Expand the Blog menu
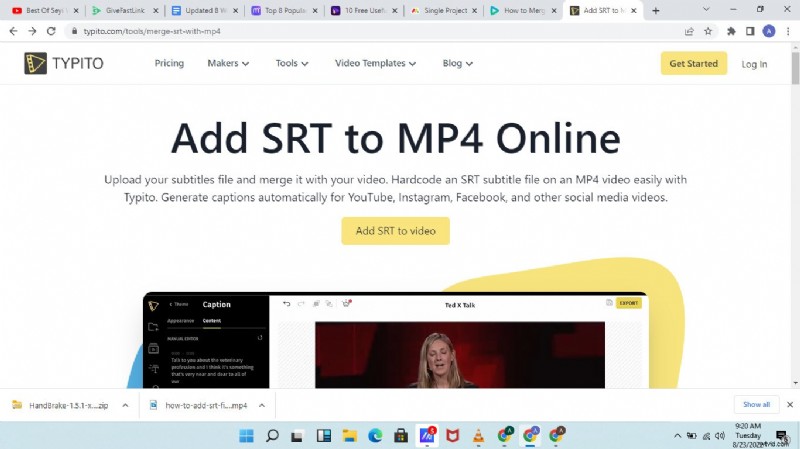The image size is (800, 449). (x=458, y=63)
